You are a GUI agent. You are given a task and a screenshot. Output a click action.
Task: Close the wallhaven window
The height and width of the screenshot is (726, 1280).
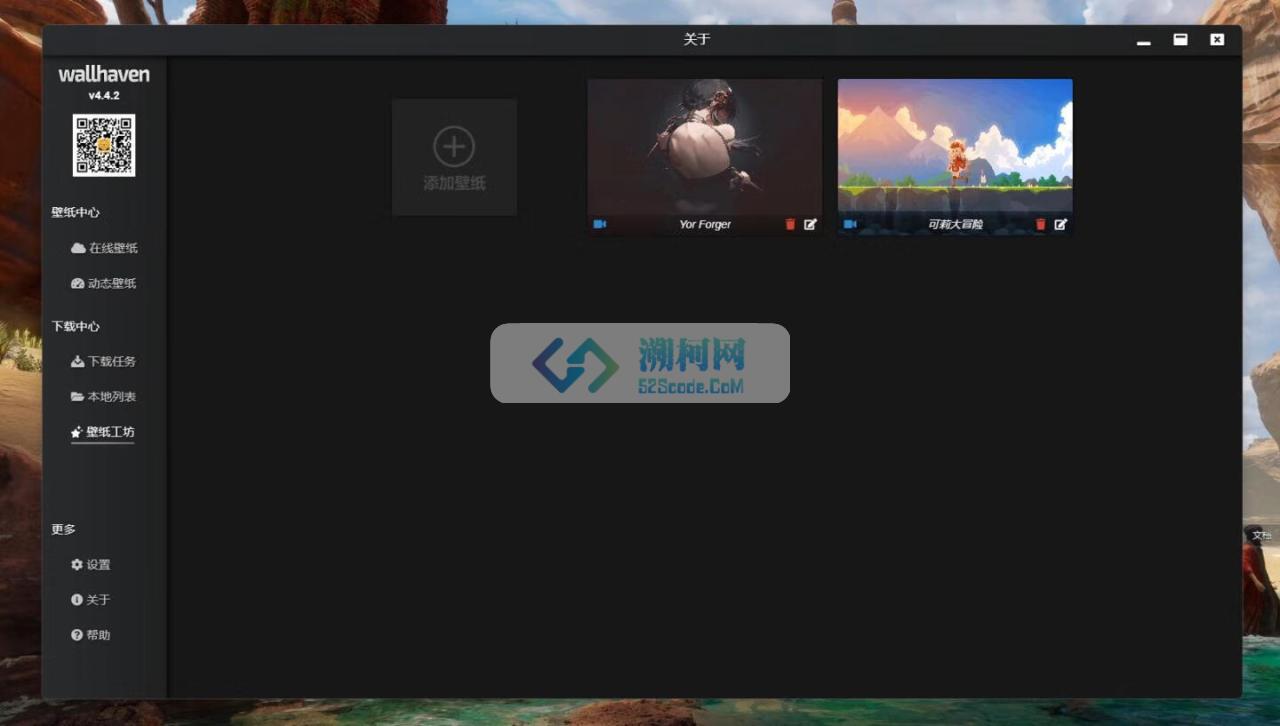coord(1217,39)
